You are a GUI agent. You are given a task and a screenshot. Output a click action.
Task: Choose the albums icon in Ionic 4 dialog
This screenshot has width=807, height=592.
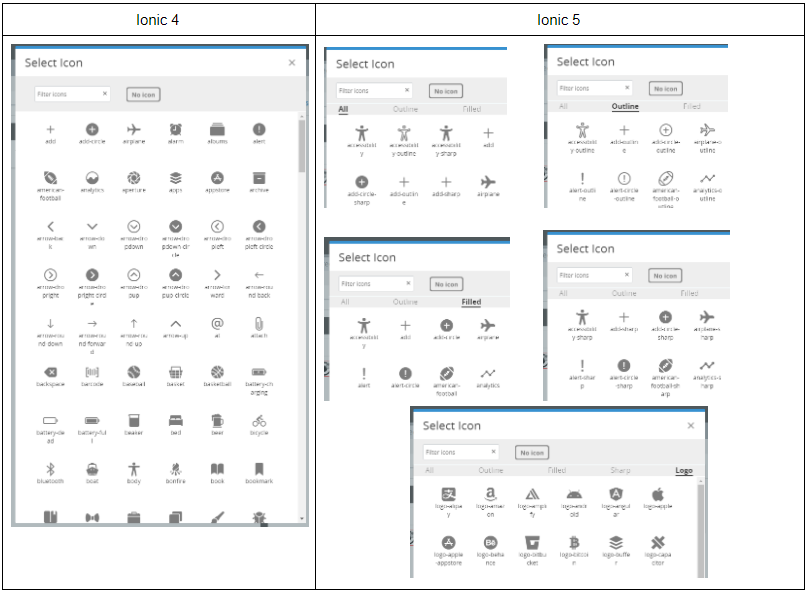click(217, 129)
